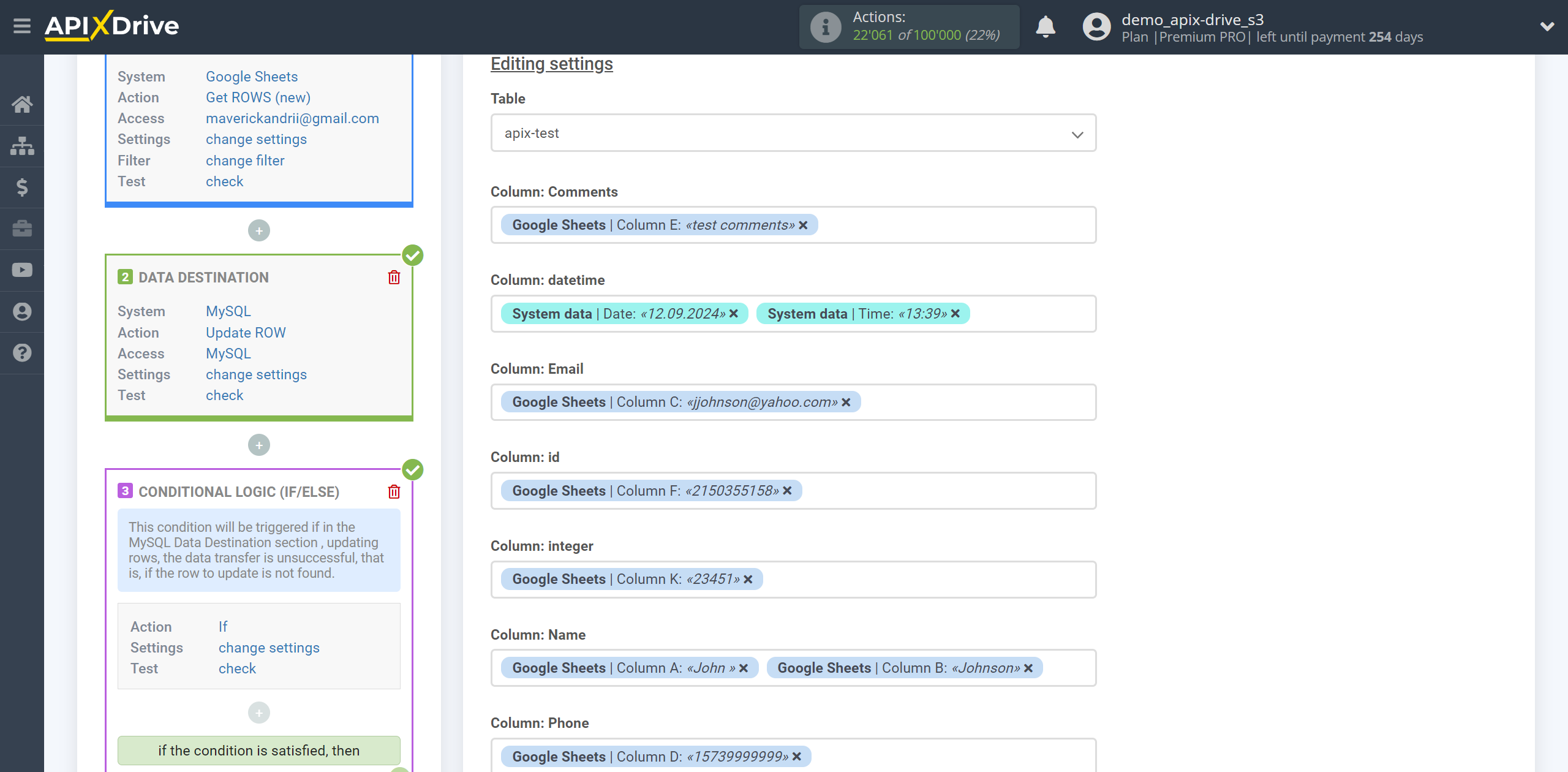This screenshot has width=1568, height=772.
Task: Open the billing dollar icon
Action: (22, 187)
